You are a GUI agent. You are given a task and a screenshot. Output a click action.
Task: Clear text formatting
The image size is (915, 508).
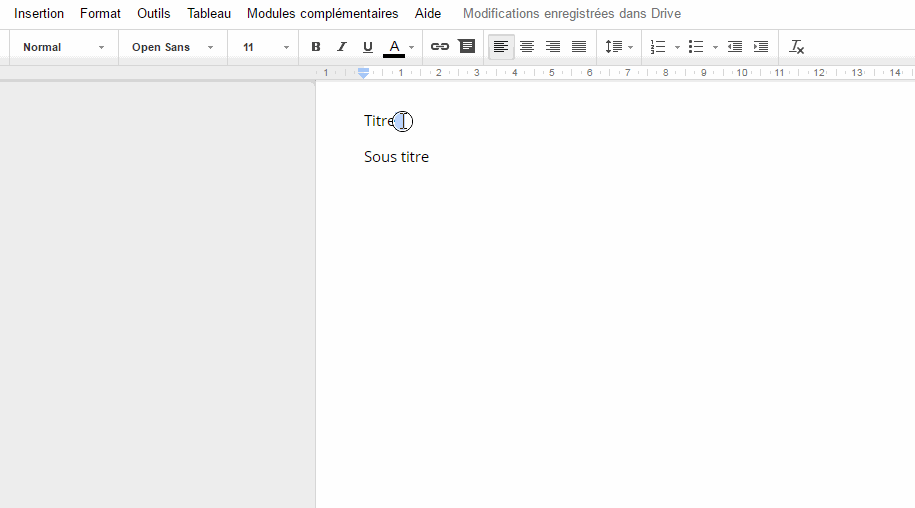tap(797, 47)
